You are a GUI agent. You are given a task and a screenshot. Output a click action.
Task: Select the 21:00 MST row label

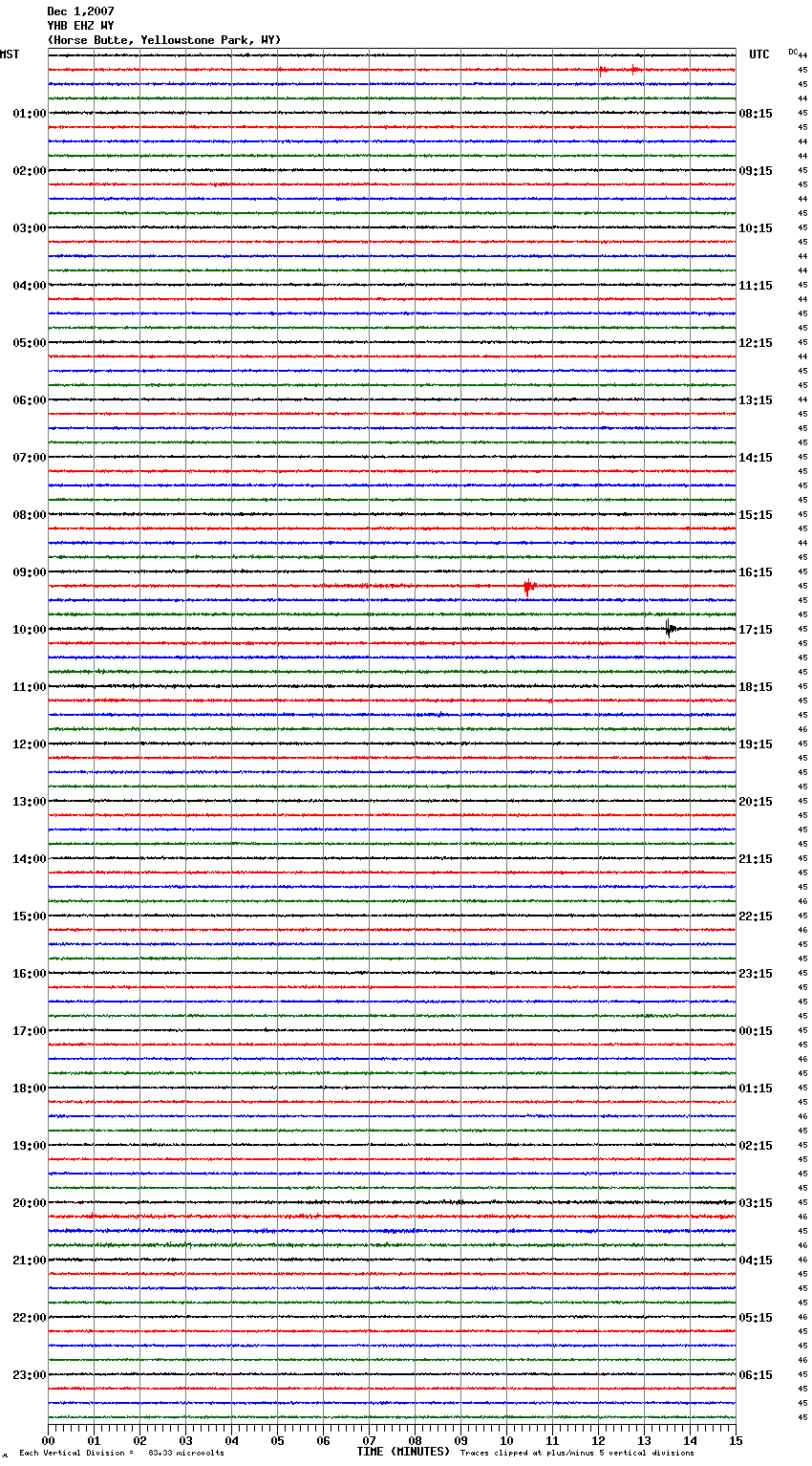pos(30,1261)
